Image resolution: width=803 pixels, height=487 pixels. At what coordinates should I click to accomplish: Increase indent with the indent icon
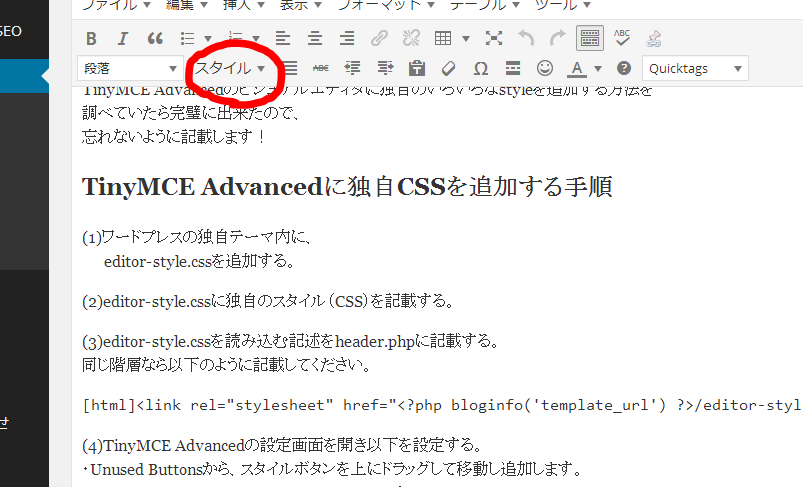click(x=385, y=68)
